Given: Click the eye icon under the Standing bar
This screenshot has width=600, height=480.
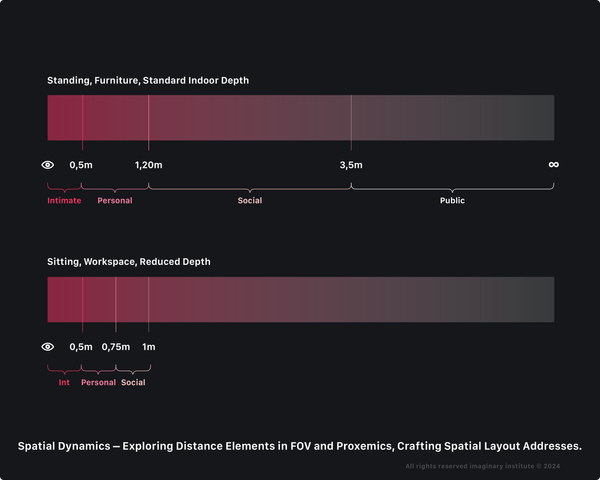Looking at the screenshot, I should click(x=47, y=165).
